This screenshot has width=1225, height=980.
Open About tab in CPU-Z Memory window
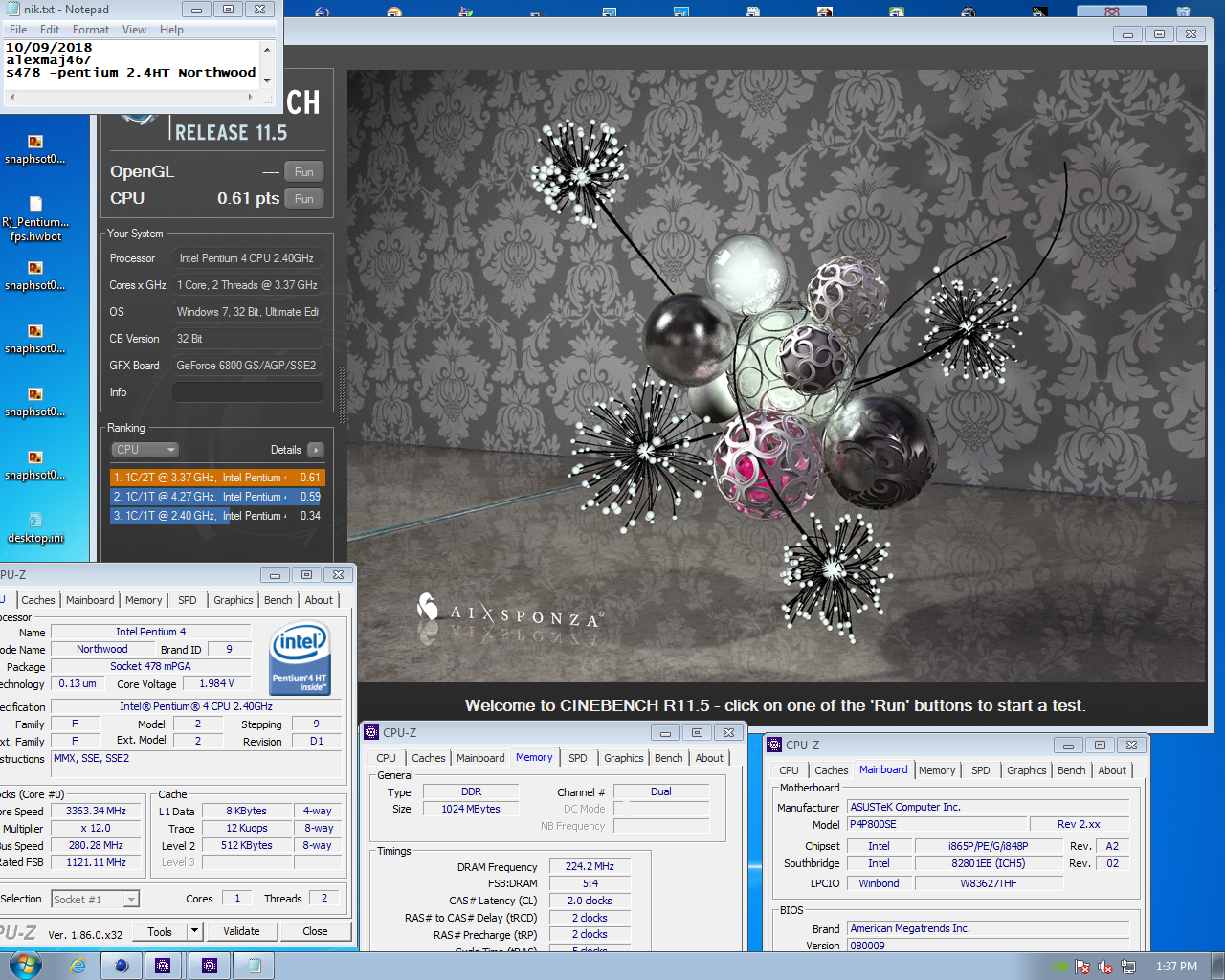[x=709, y=758]
